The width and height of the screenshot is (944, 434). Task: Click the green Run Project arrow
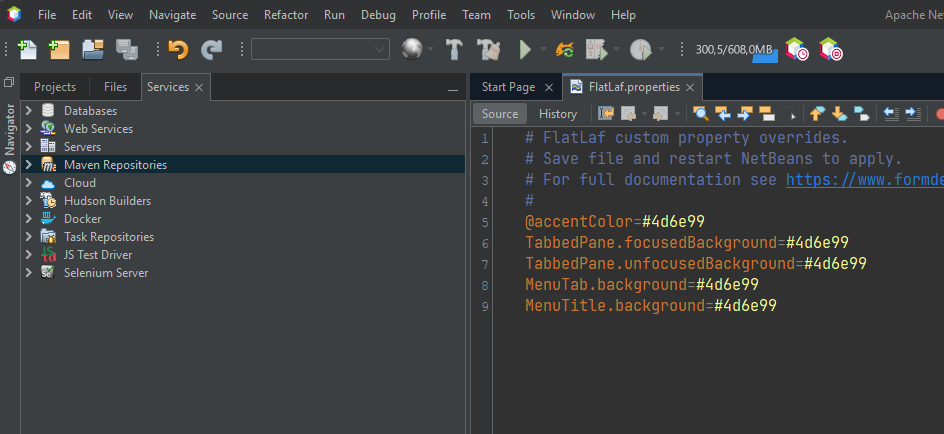[526, 49]
